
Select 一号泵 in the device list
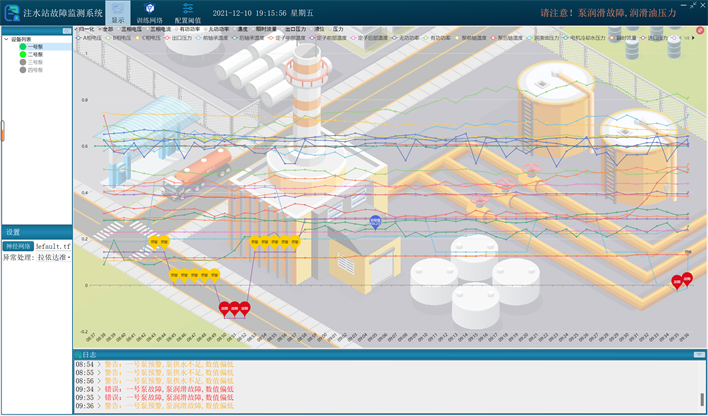pyautogui.click(x=34, y=47)
